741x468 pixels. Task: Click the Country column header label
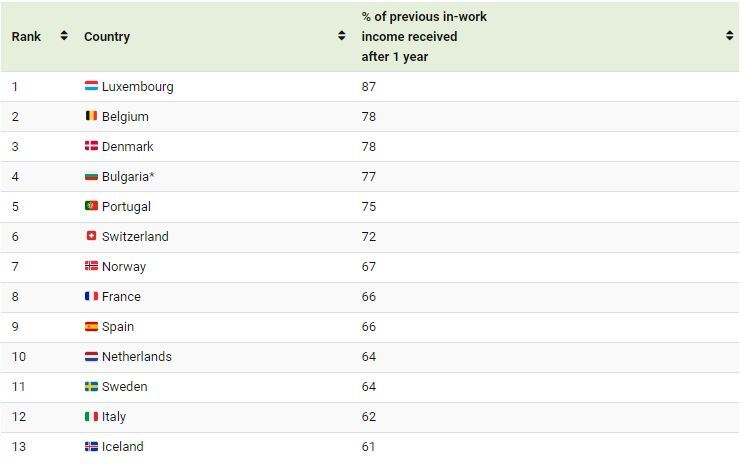(107, 37)
